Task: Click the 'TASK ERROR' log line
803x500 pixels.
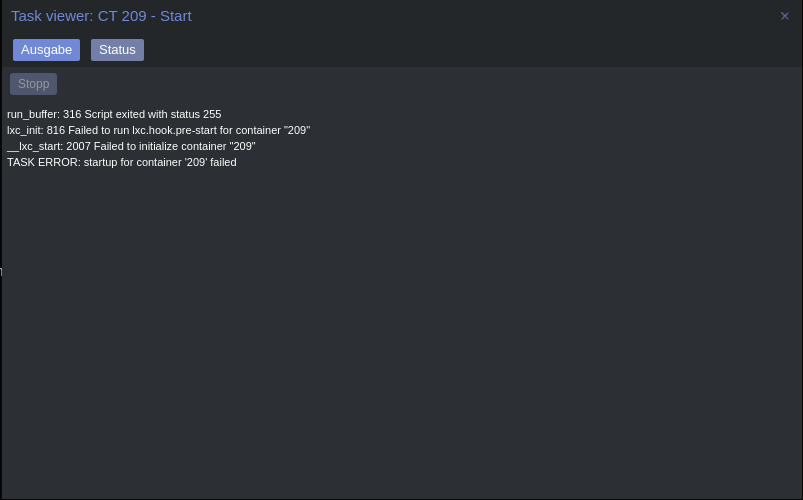Action: 122,162
